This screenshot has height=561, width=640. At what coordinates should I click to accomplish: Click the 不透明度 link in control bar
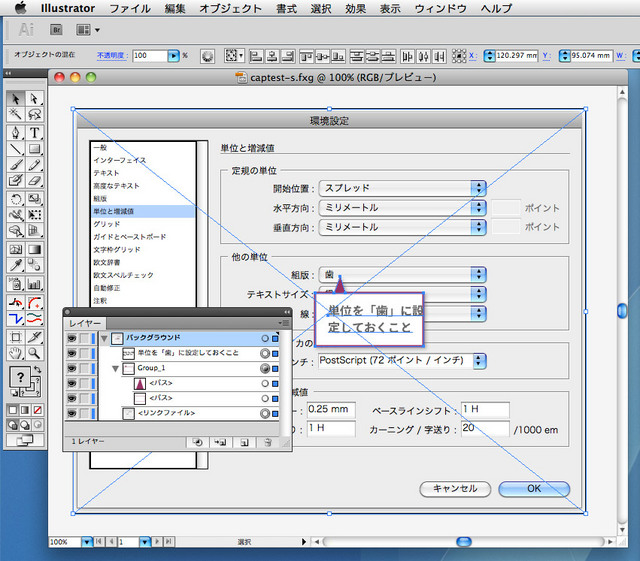click(x=110, y=56)
